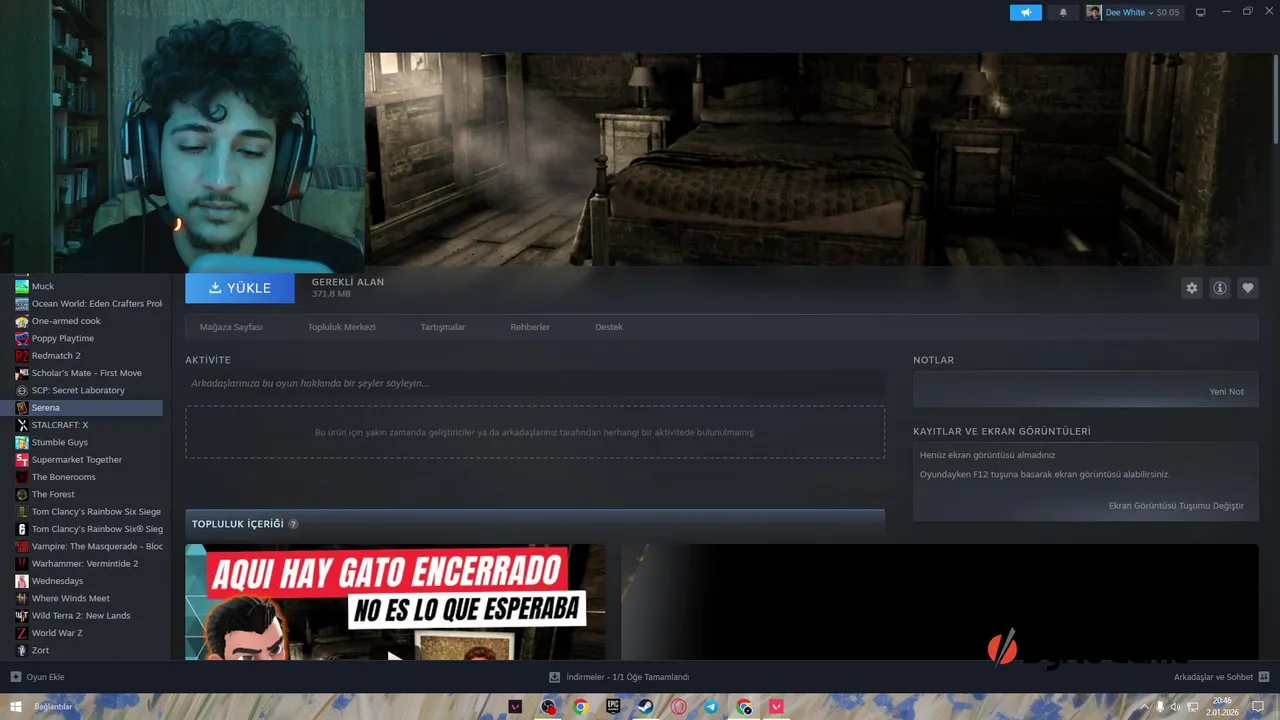1280x720 pixels.
Task: Click the activity message input field
Action: point(535,384)
